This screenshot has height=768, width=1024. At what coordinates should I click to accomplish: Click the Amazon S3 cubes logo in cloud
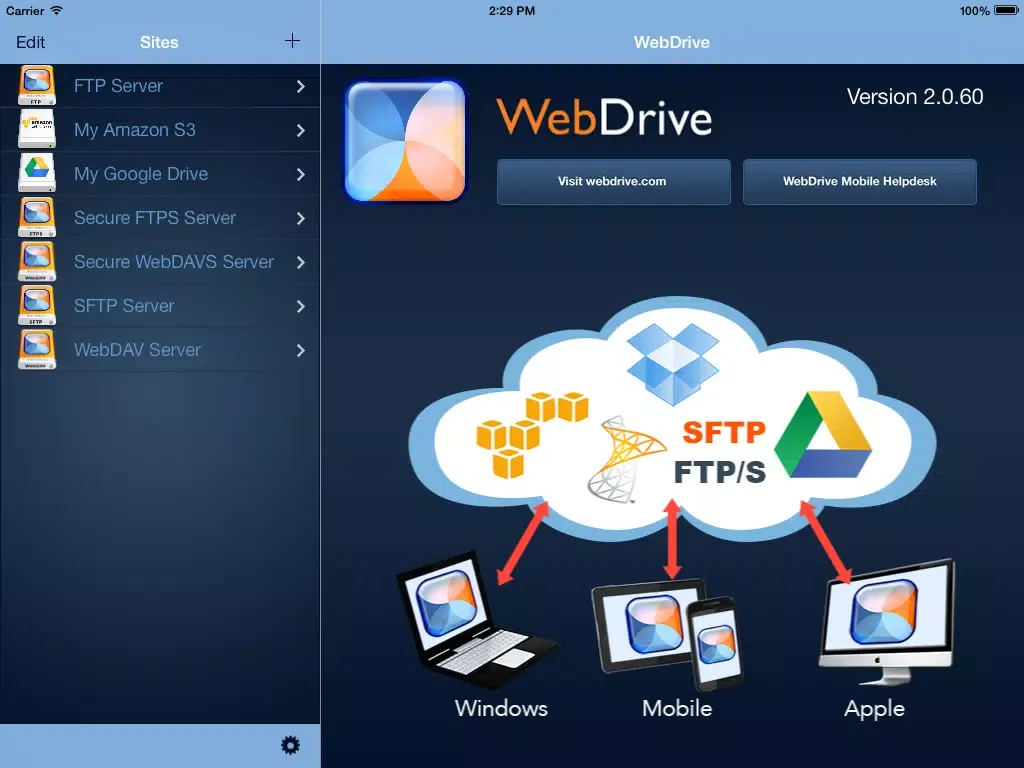pos(532,434)
